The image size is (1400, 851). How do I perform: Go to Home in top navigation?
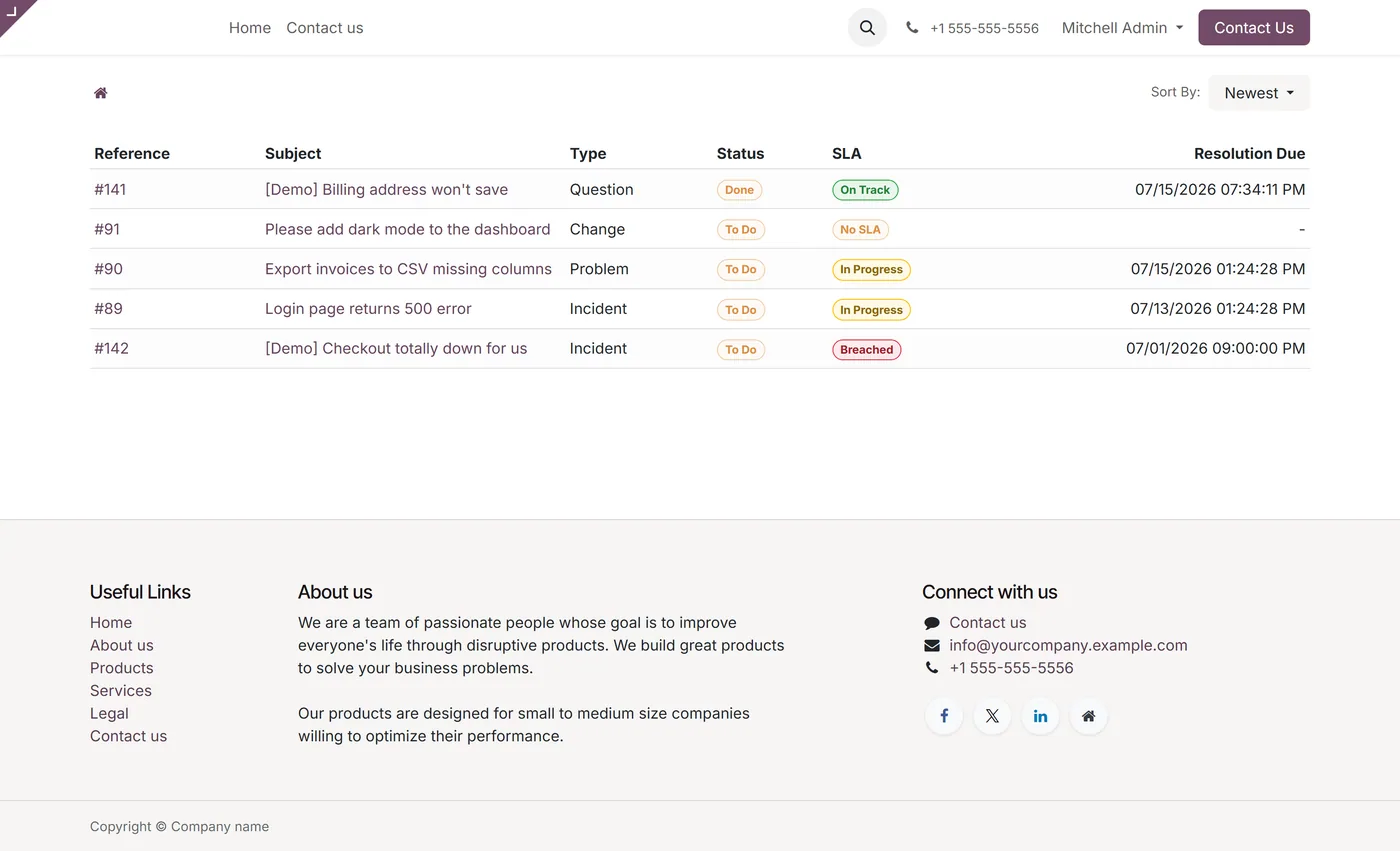coord(250,28)
